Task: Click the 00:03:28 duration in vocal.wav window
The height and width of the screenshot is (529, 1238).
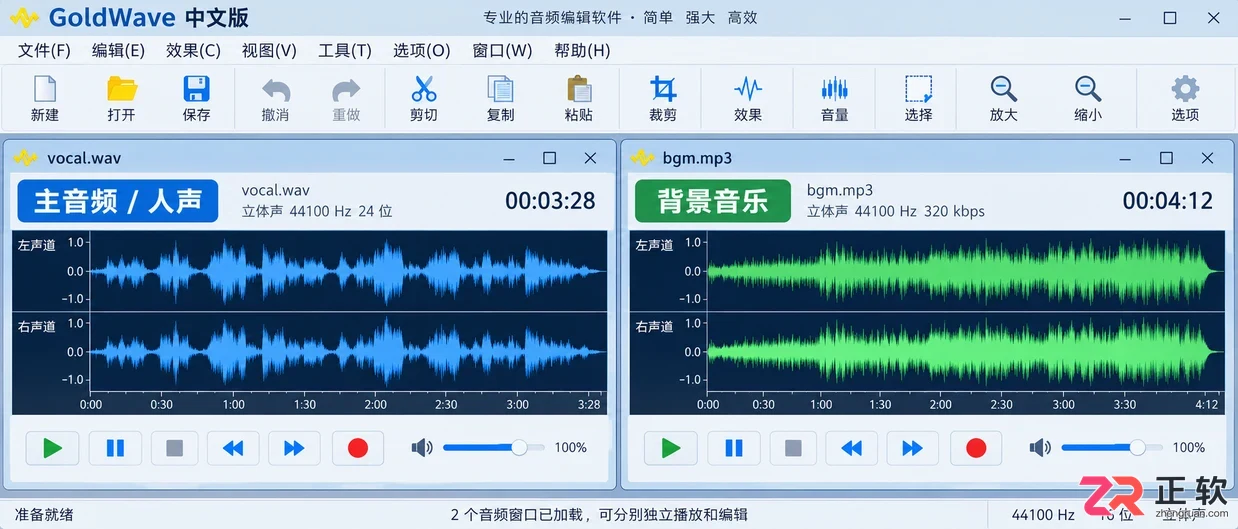Action: coord(550,201)
